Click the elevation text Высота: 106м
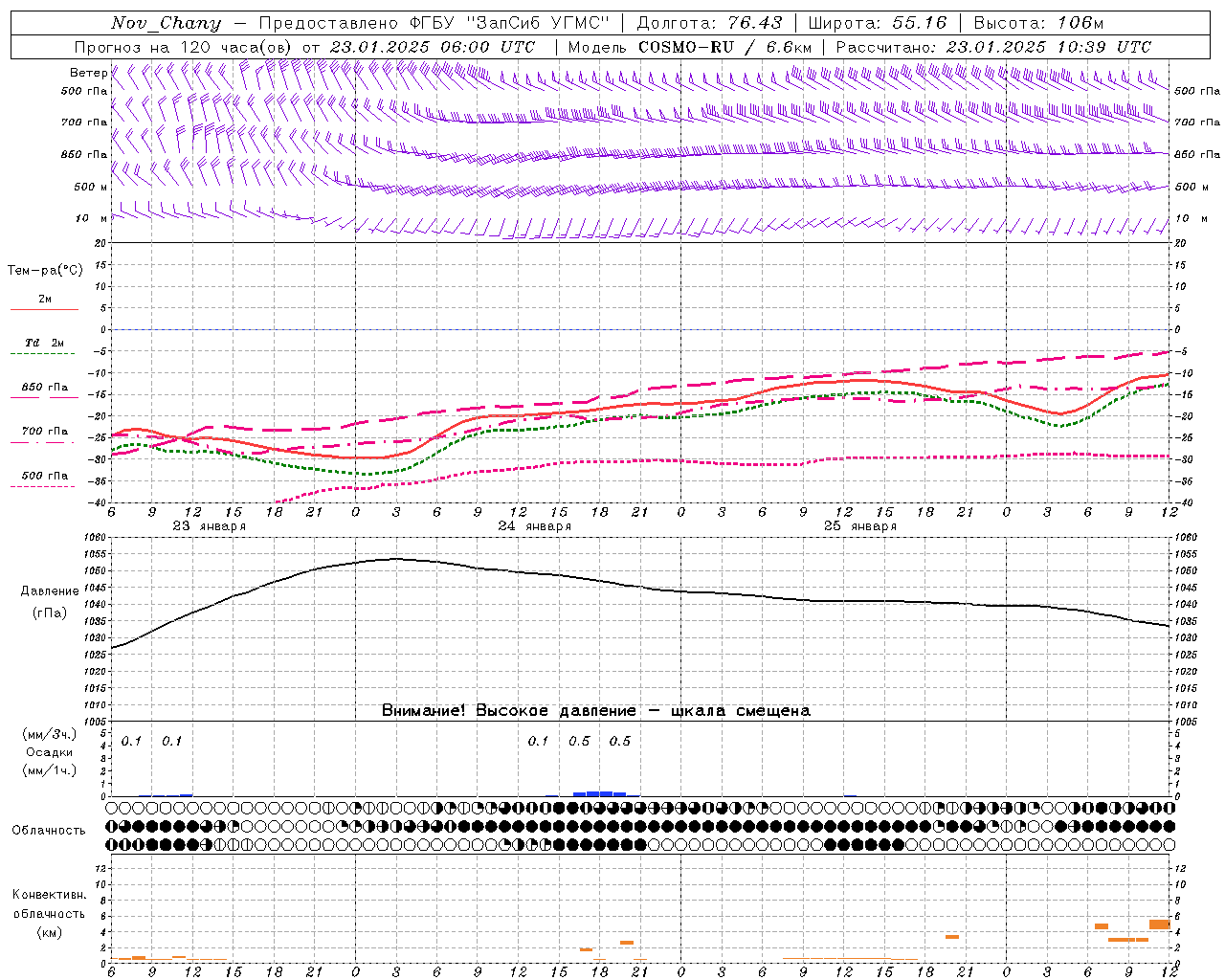This screenshot has width=1225, height=980. [1038, 23]
